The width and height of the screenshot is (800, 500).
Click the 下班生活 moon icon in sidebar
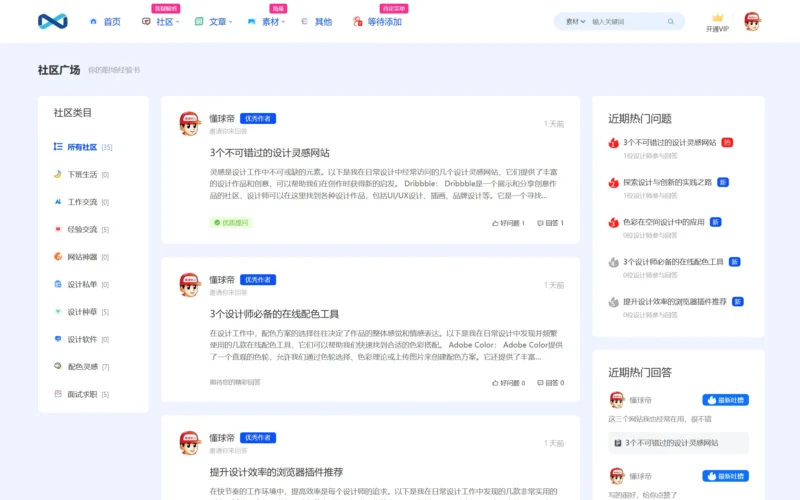[58, 174]
